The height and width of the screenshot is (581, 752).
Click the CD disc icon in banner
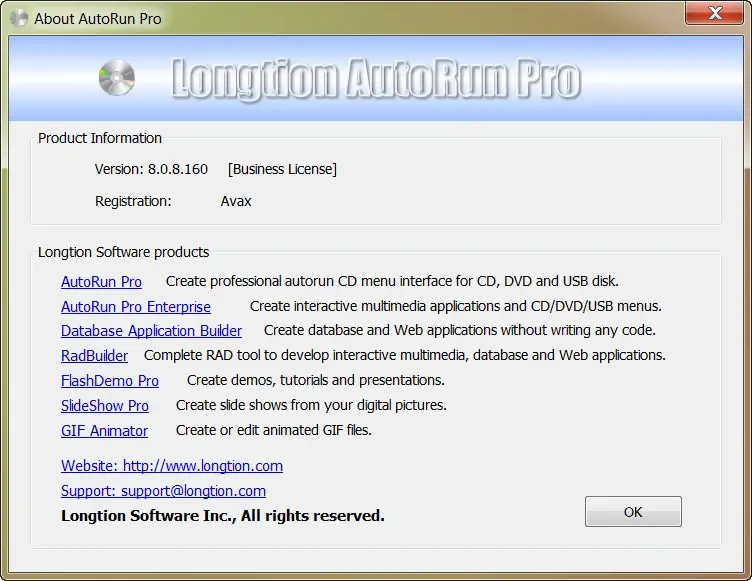pyautogui.click(x=117, y=77)
